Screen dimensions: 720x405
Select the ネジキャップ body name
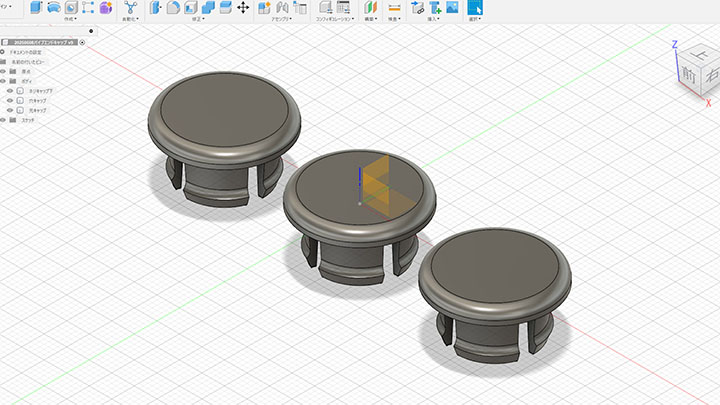[x=40, y=91]
